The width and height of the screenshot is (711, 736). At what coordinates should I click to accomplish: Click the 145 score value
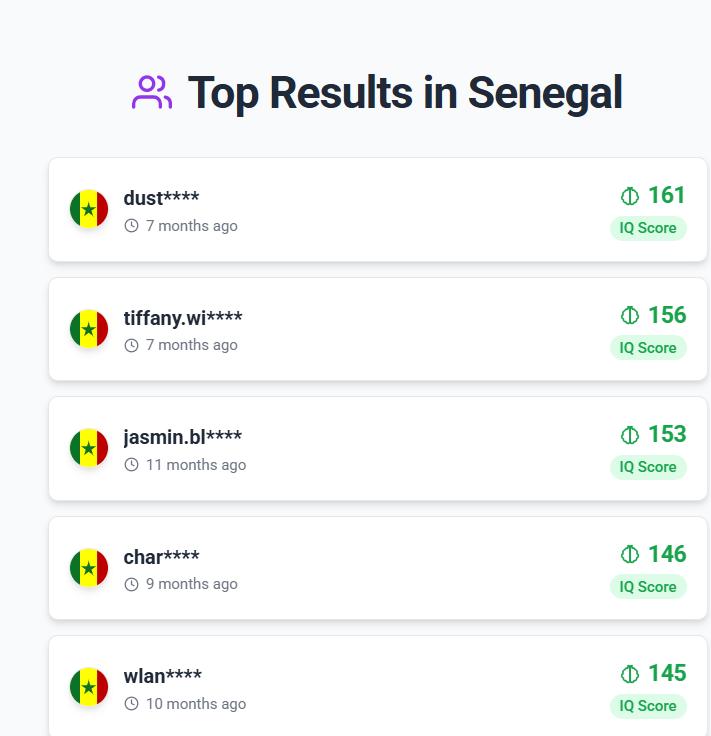[x=667, y=673]
